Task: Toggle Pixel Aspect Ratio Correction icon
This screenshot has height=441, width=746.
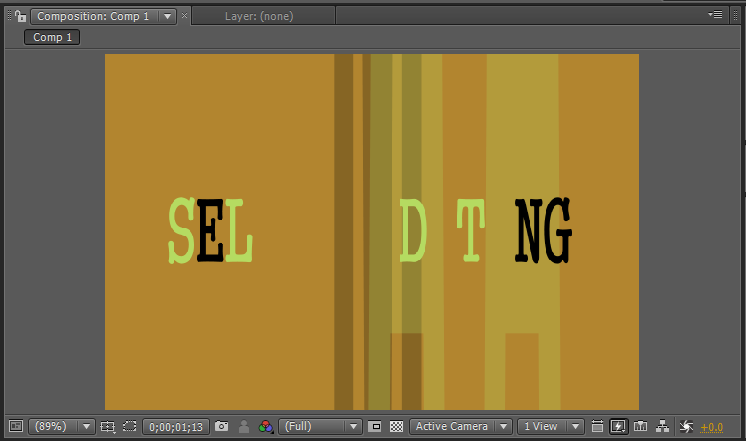Action: tap(597, 426)
